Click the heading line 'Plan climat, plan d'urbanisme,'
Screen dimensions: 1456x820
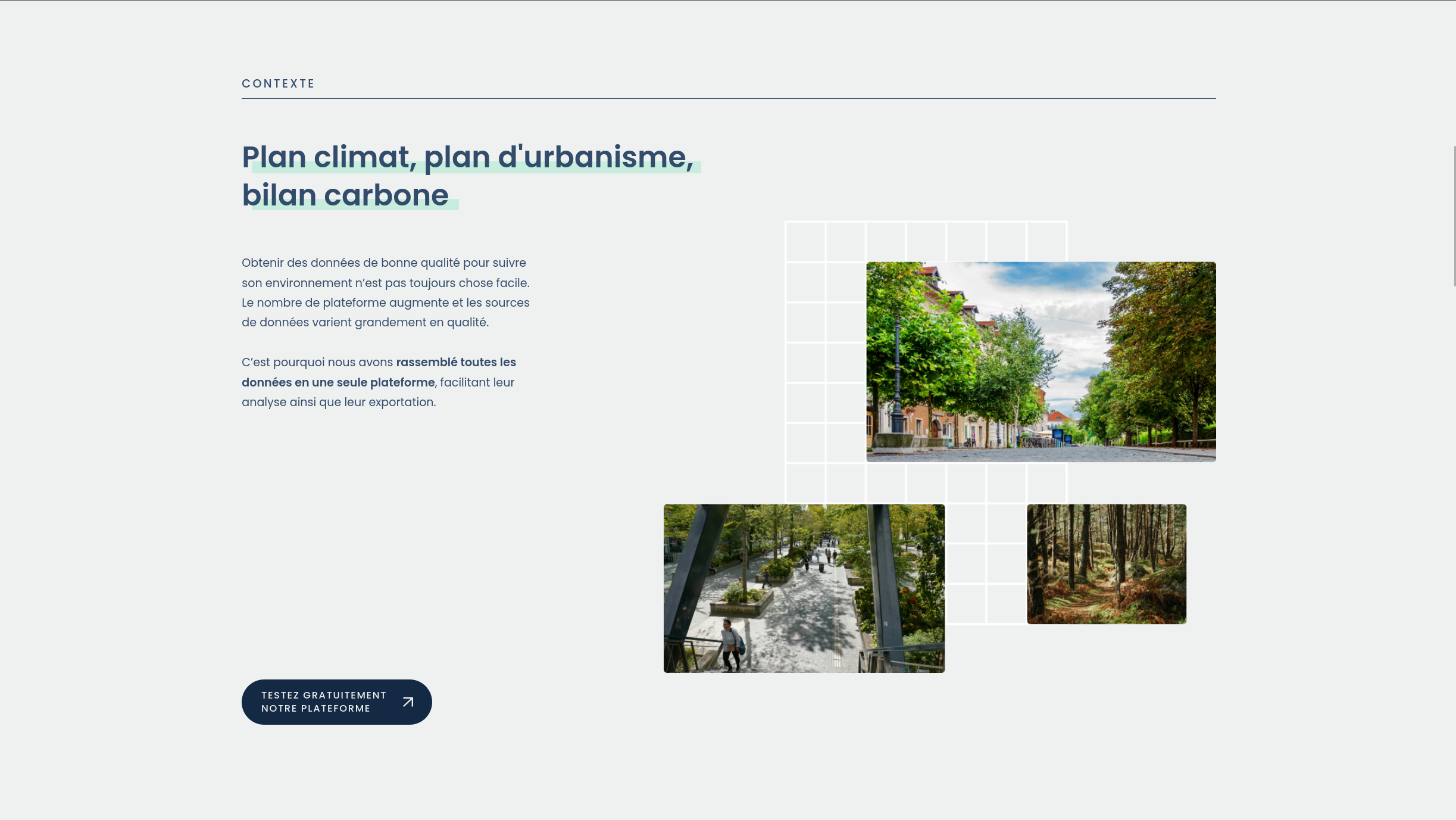point(467,157)
